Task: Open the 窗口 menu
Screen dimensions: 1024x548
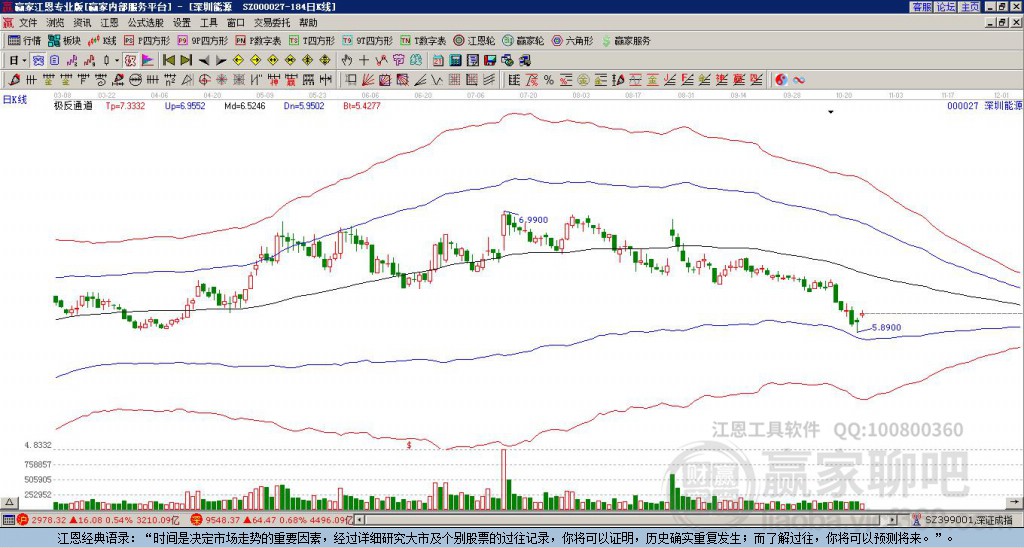Action: coord(236,23)
